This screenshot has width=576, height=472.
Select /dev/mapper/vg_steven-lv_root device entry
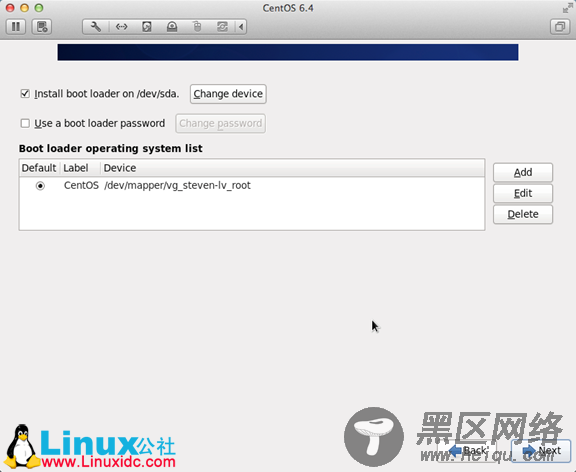pyautogui.click(x=177, y=185)
